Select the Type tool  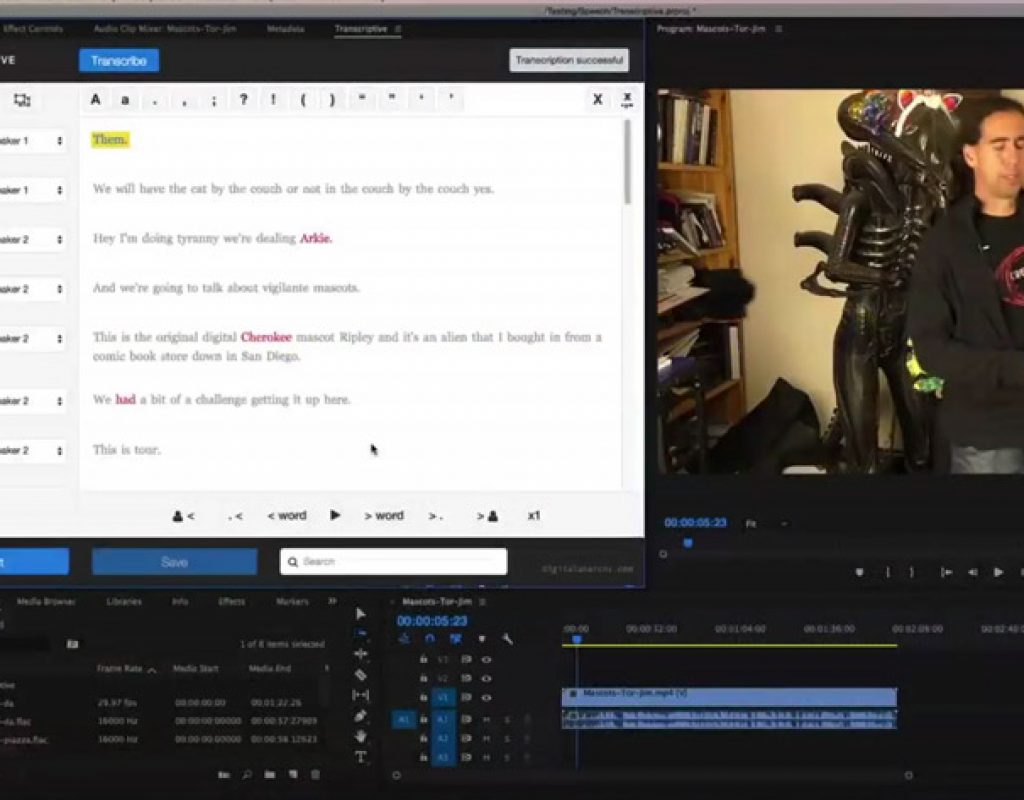(x=360, y=757)
